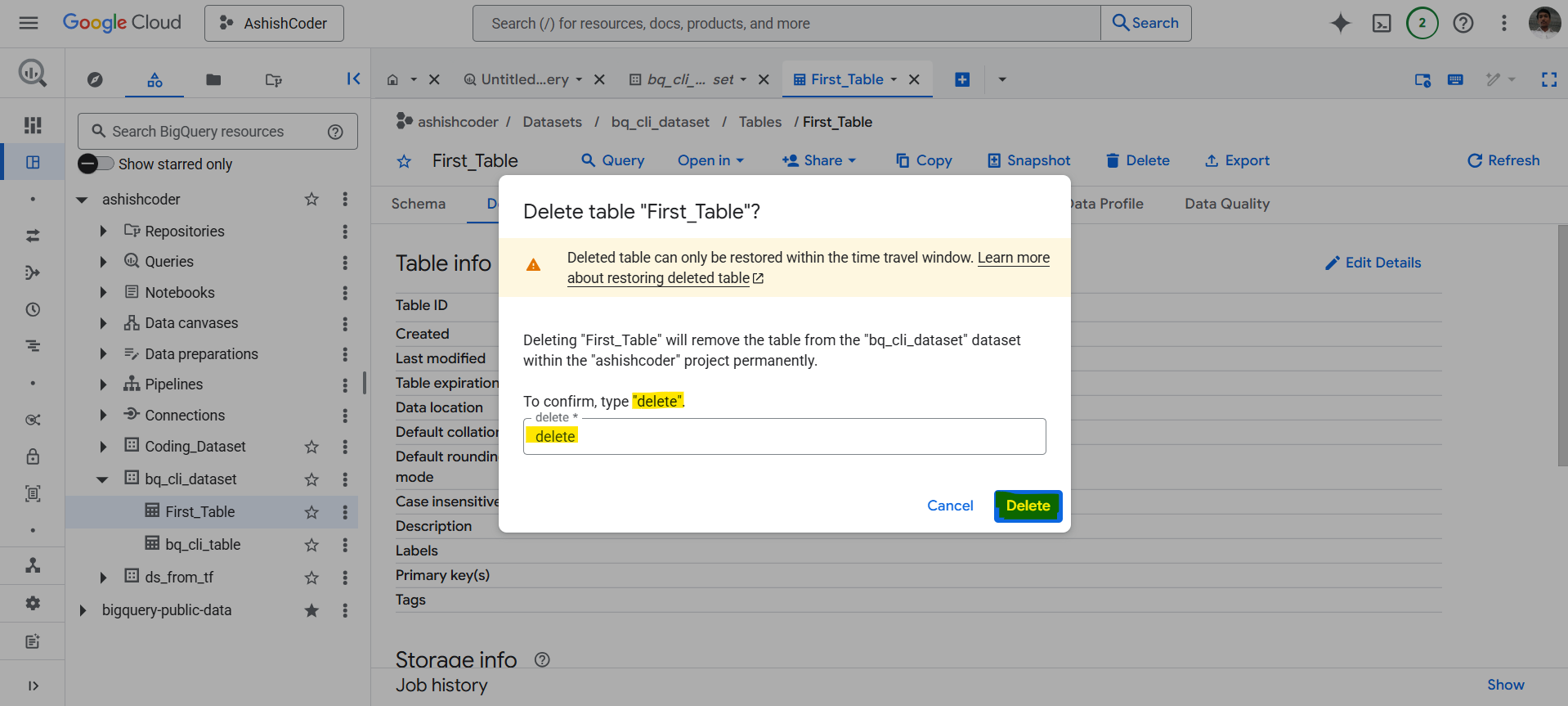Star the ashishcoder project
Screen dimensions: 1568x706
click(x=311, y=199)
